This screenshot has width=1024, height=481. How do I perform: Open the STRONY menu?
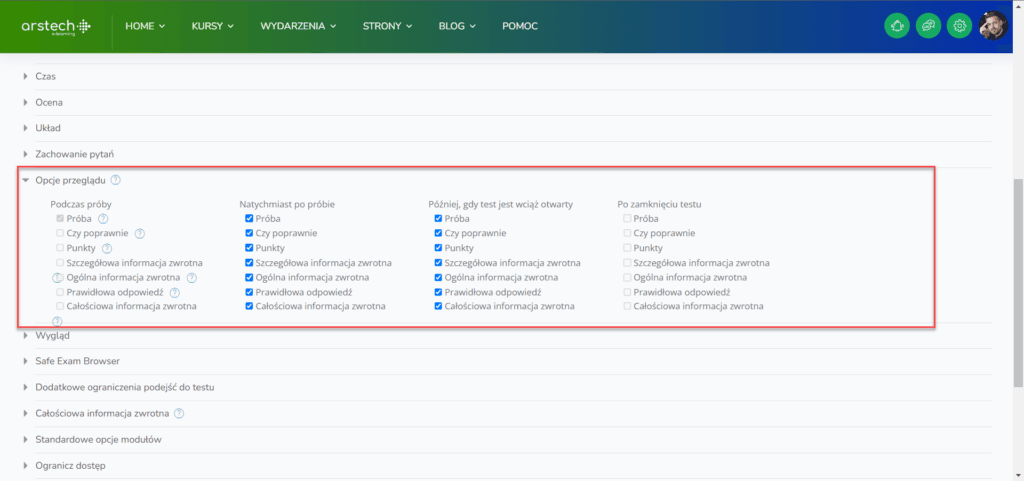click(388, 26)
